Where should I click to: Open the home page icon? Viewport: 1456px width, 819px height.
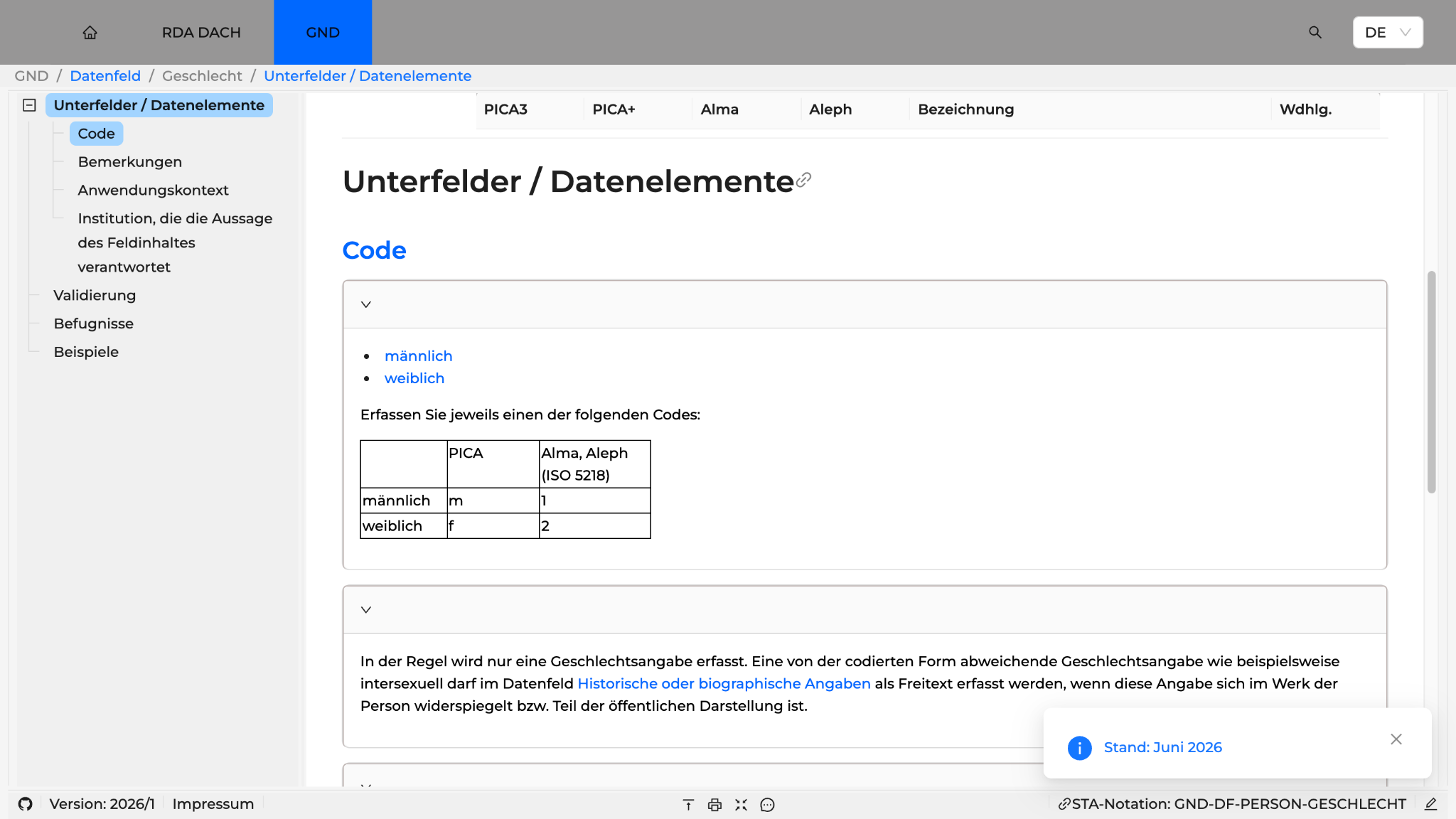(90, 33)
